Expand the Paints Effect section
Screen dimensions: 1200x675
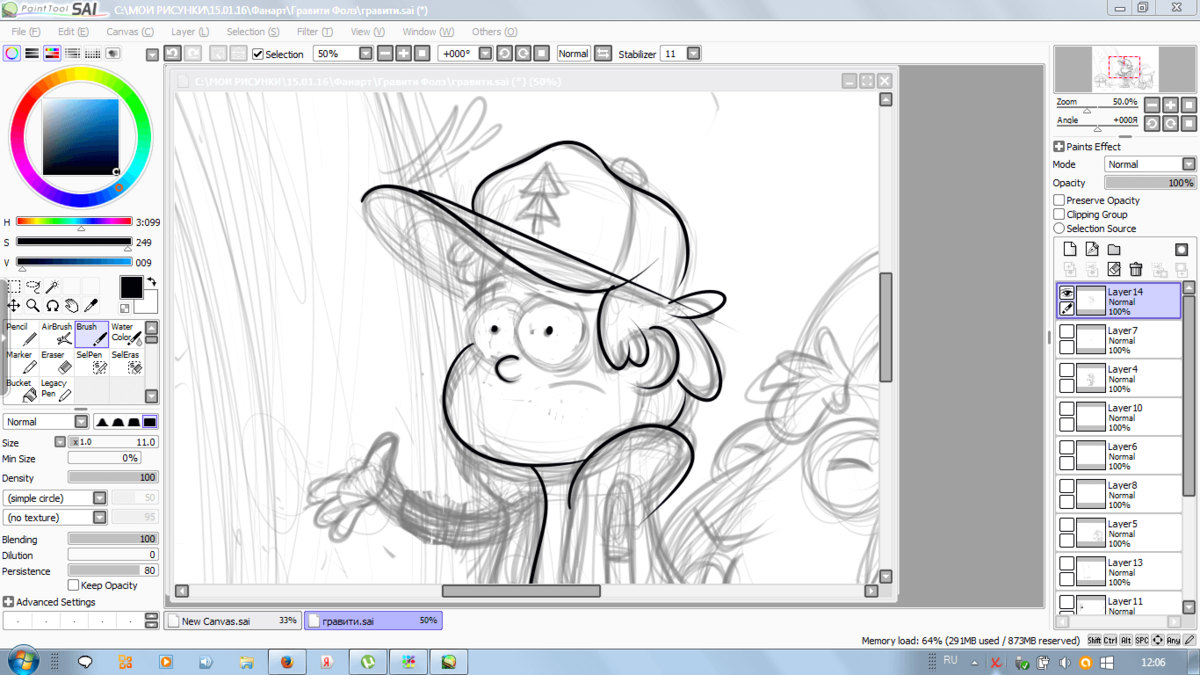click(1059, 146)
